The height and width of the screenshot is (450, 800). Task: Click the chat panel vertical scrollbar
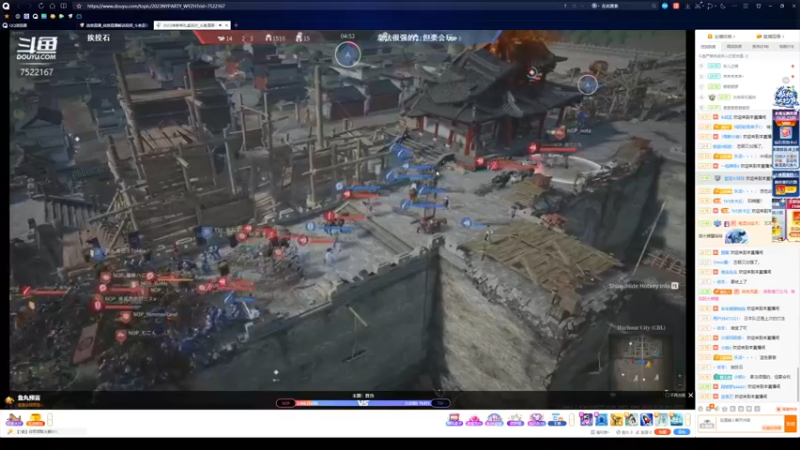pos(797,384)
